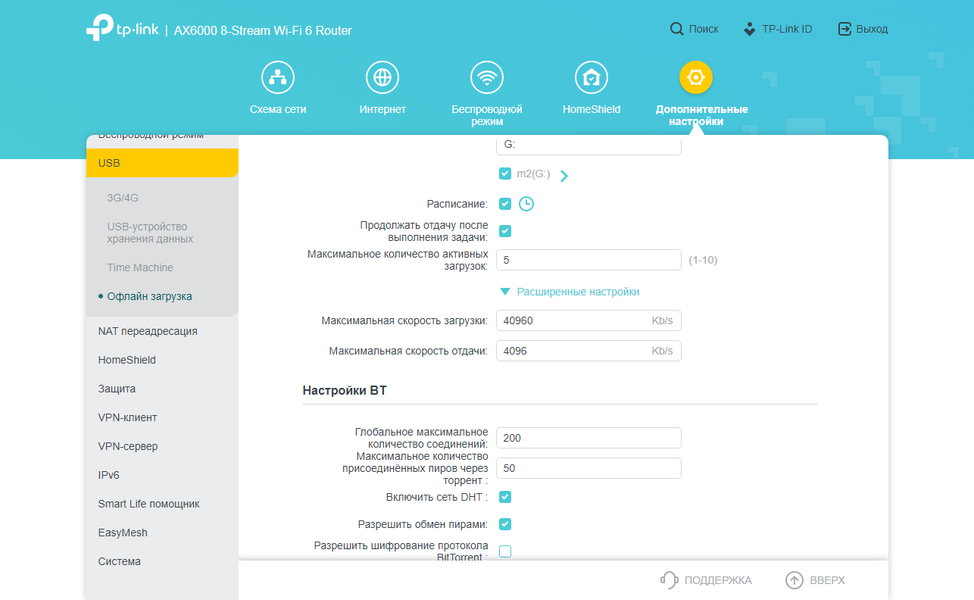
Task: Open Smart Life помощник in sidebar
Action: (x=148, y=504)
